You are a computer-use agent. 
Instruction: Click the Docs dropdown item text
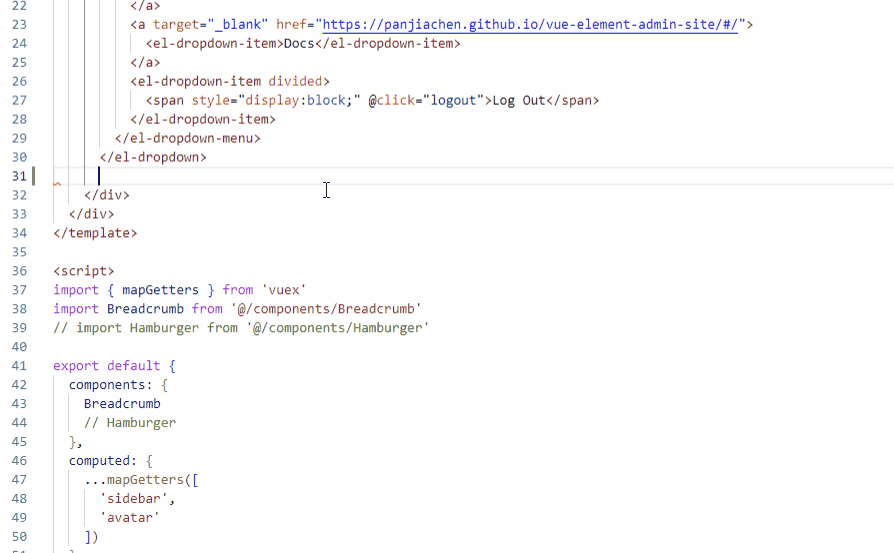tap(299, 43)
